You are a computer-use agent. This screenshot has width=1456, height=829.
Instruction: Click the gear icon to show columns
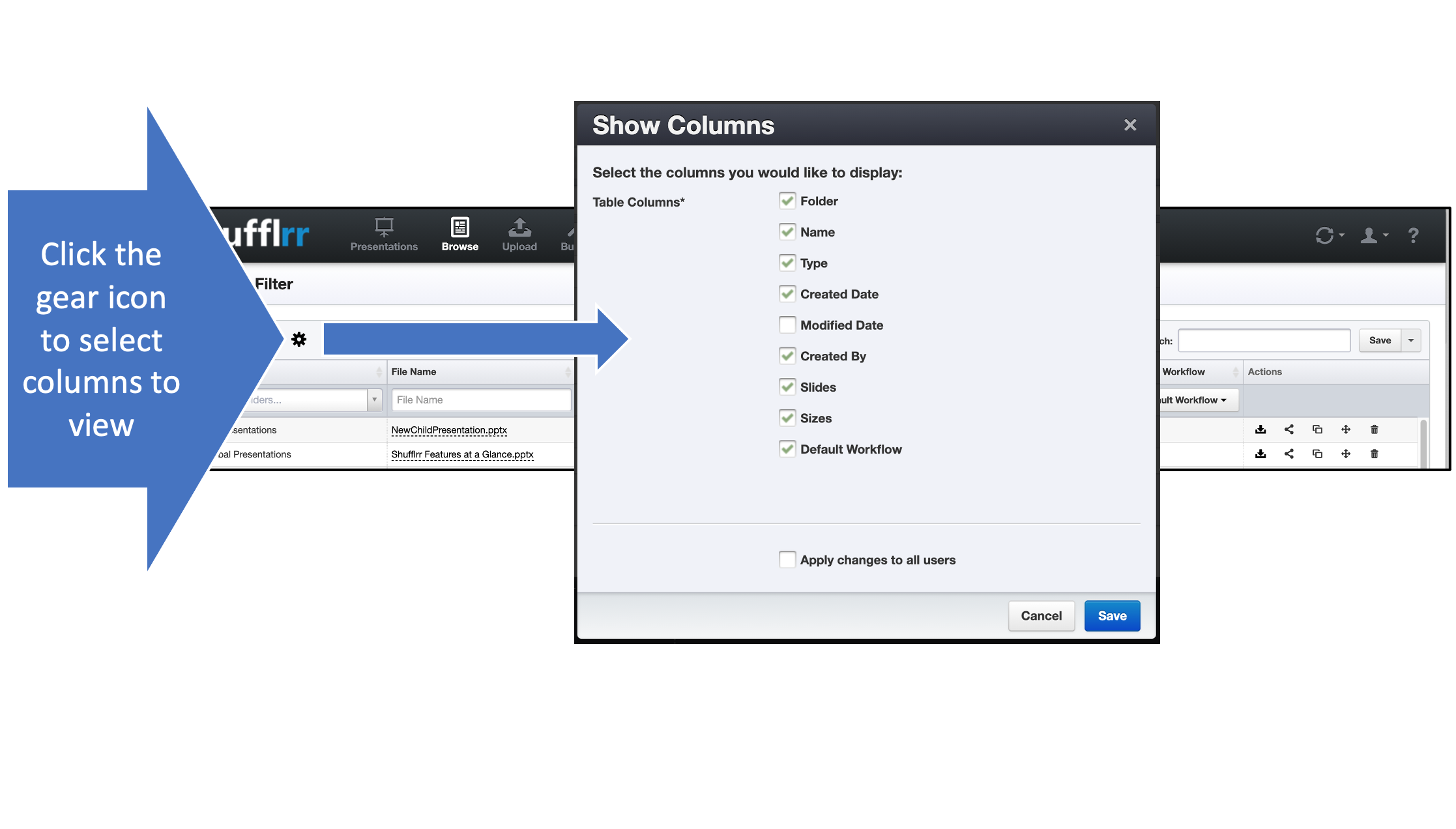(x=299, y=339)
